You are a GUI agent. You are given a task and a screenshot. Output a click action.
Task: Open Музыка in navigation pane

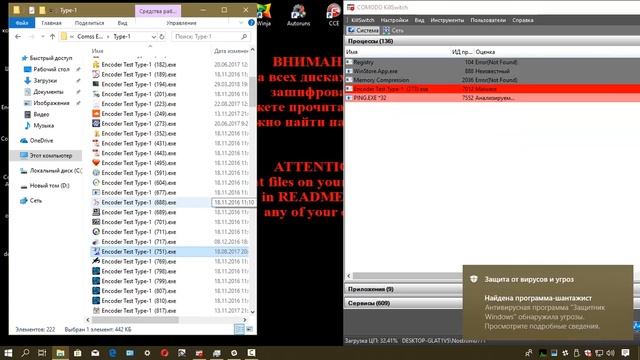pyautogui.click(x=43, y=125)
